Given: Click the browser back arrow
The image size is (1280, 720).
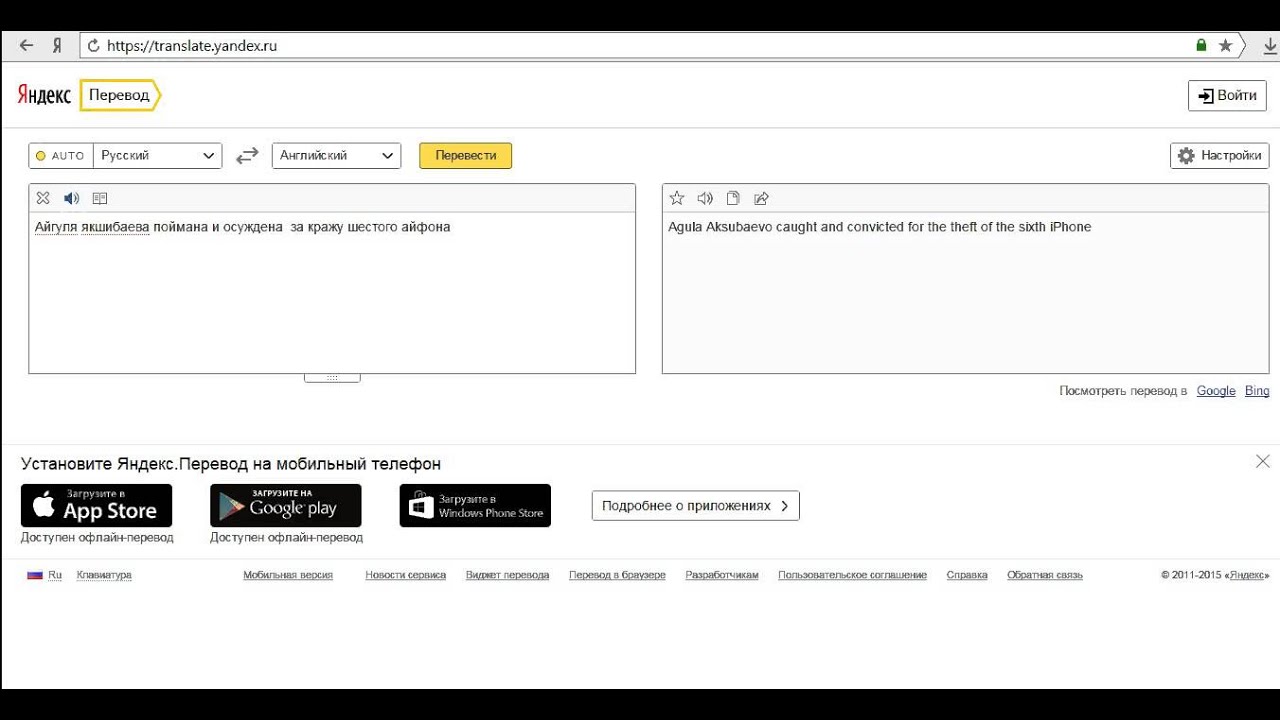Looking at the screenshot, I should 27,45.
